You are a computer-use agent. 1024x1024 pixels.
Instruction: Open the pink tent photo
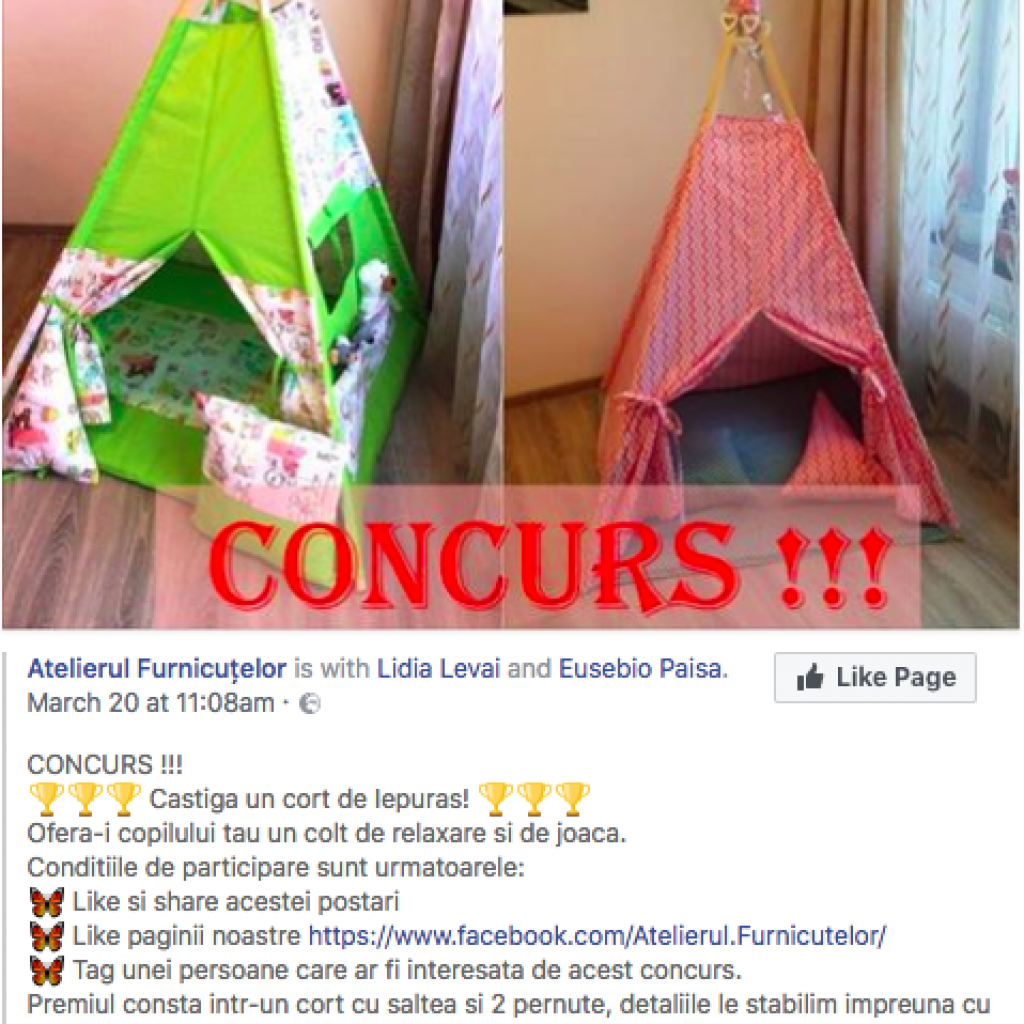761,313
